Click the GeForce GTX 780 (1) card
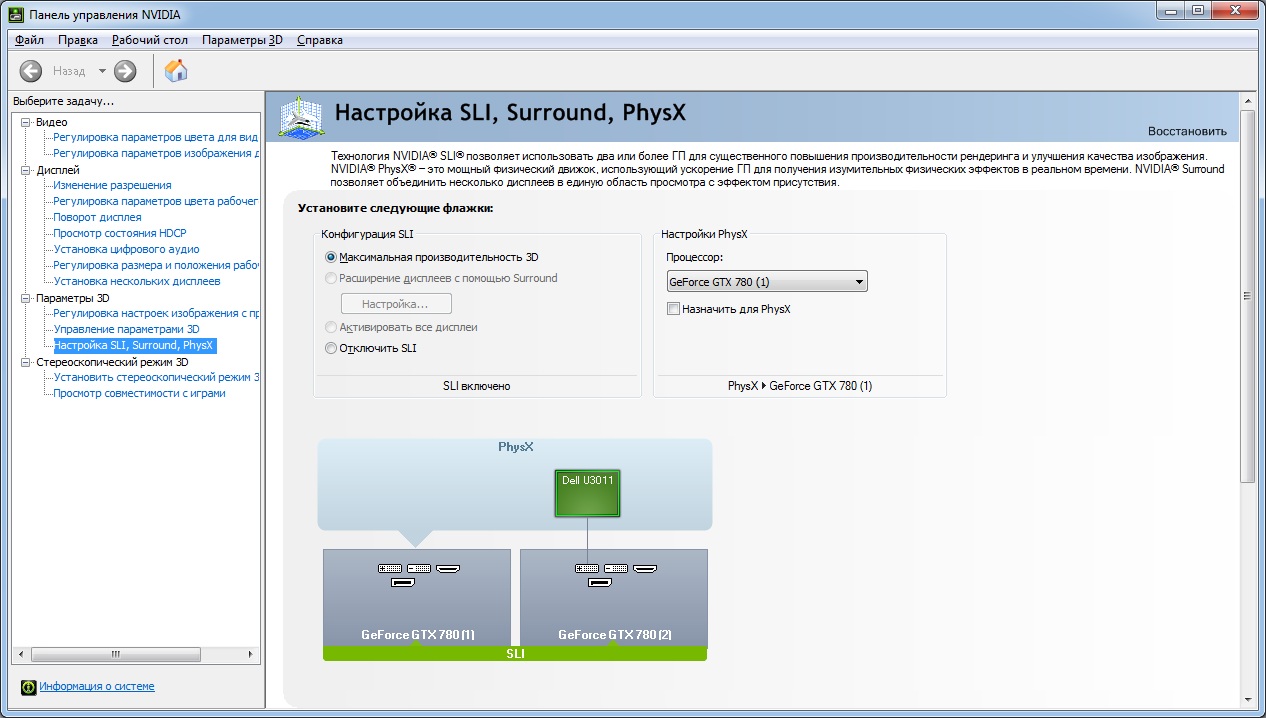Screen dimensions: 1266x718 pos(417,598)
